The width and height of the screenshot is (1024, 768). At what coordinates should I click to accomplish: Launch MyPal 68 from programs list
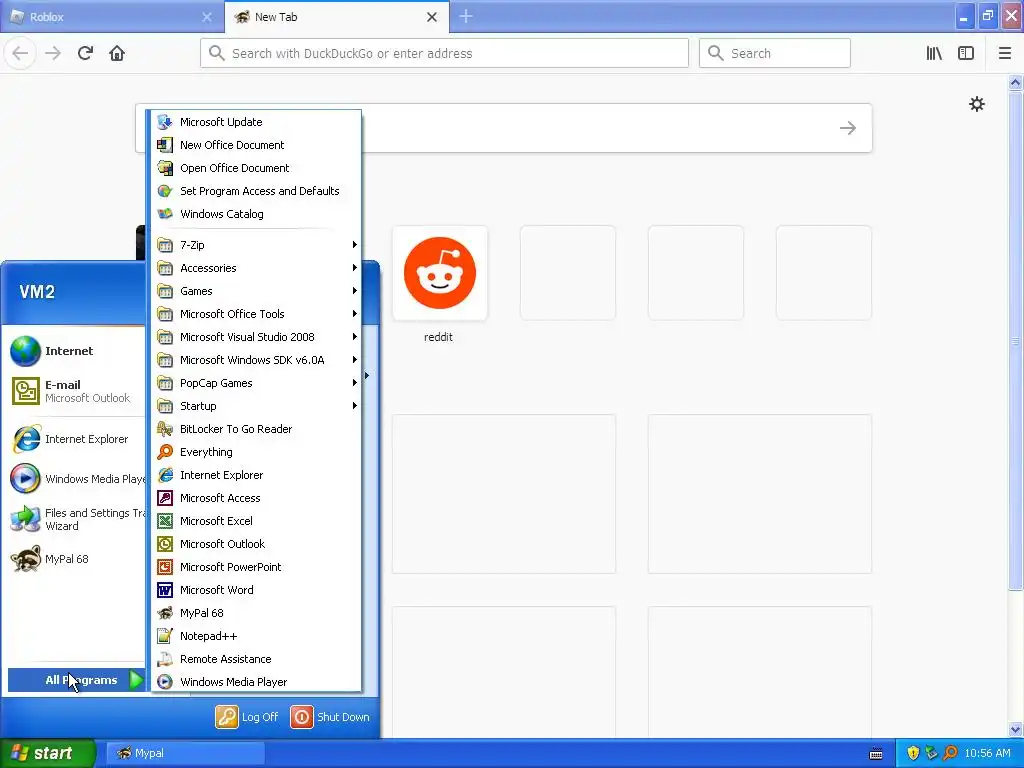[x=256, y=613]
